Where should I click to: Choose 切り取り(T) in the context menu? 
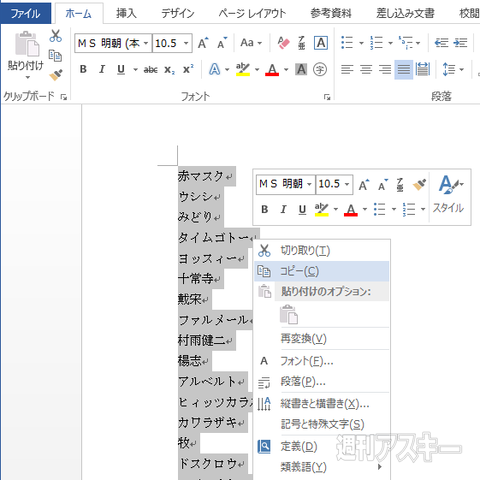(321, 250)
